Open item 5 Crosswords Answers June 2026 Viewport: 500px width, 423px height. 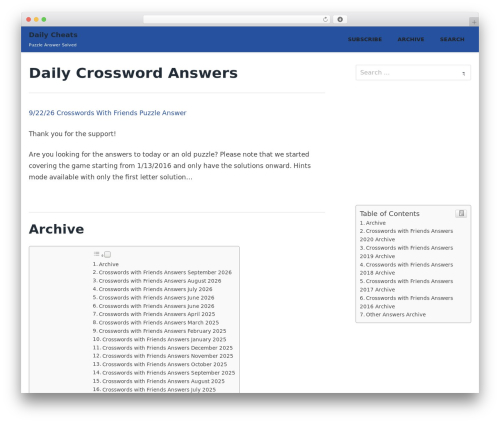point(153,298)
